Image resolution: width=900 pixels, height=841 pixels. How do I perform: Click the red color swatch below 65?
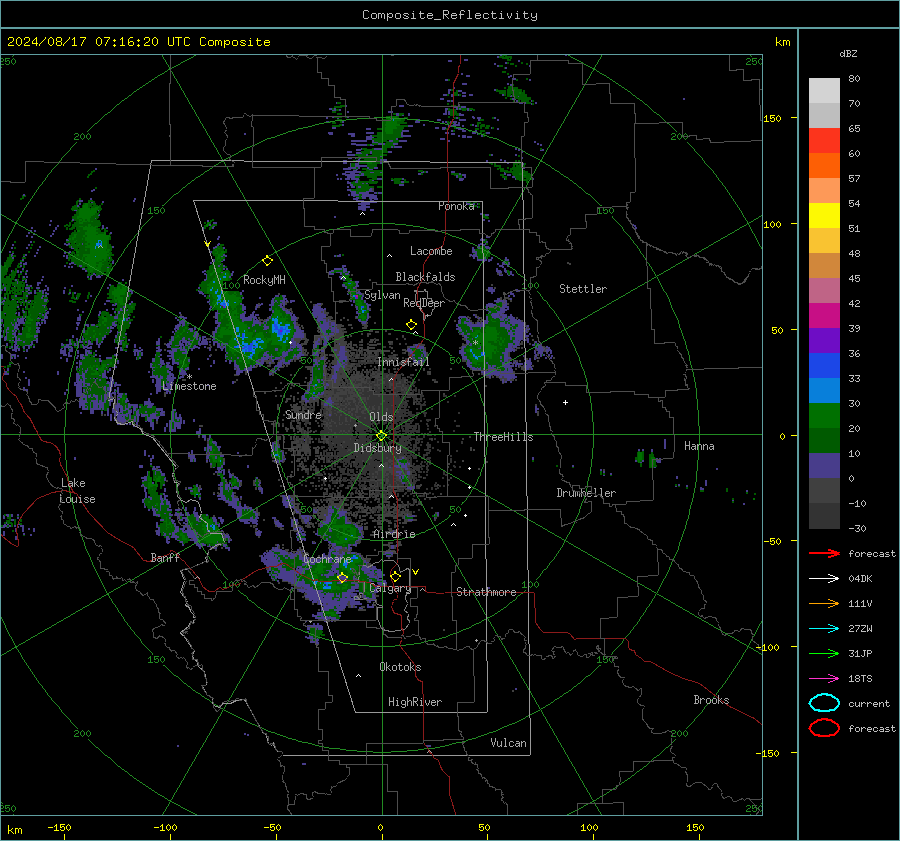point(824,140)
